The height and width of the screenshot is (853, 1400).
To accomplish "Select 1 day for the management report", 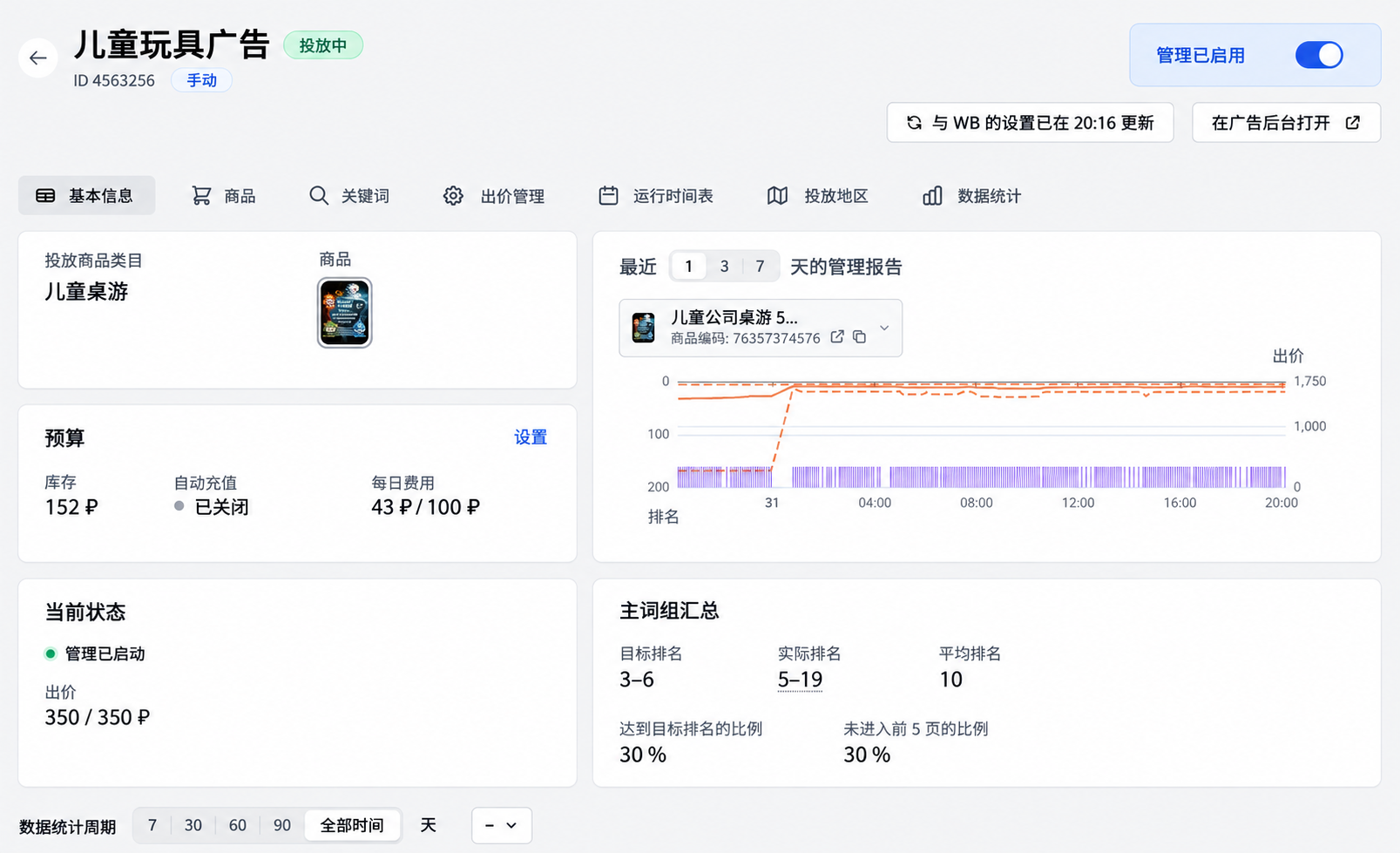I will (x=688, y=267).
